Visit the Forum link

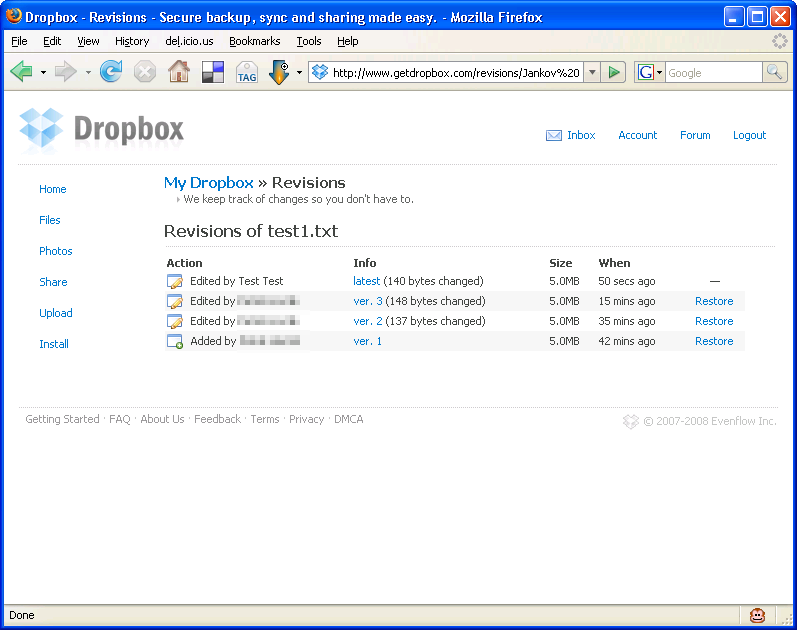695,135
